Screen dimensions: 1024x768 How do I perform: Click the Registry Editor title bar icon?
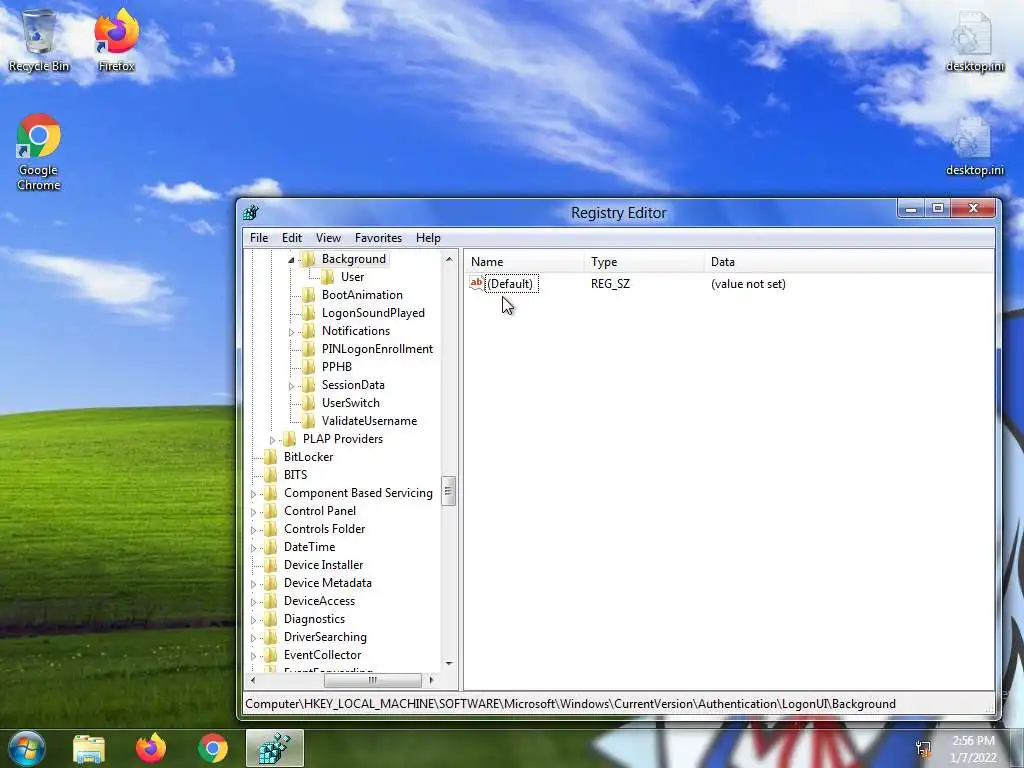[251, 213]
